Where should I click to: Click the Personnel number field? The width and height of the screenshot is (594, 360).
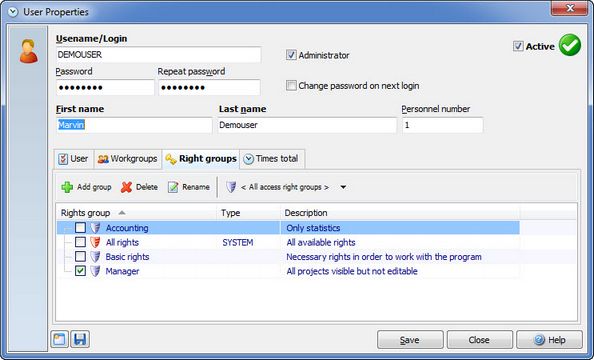click(x=442, y=125)
